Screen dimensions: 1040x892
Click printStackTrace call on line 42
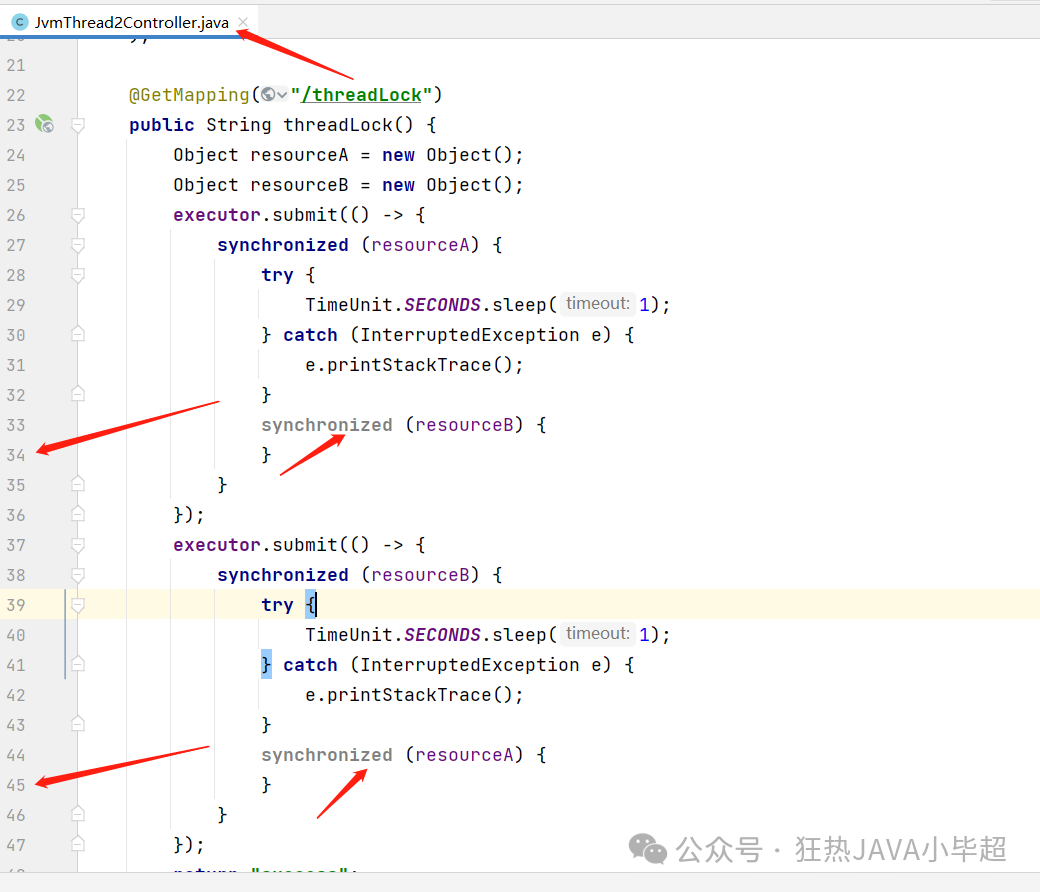409,694
